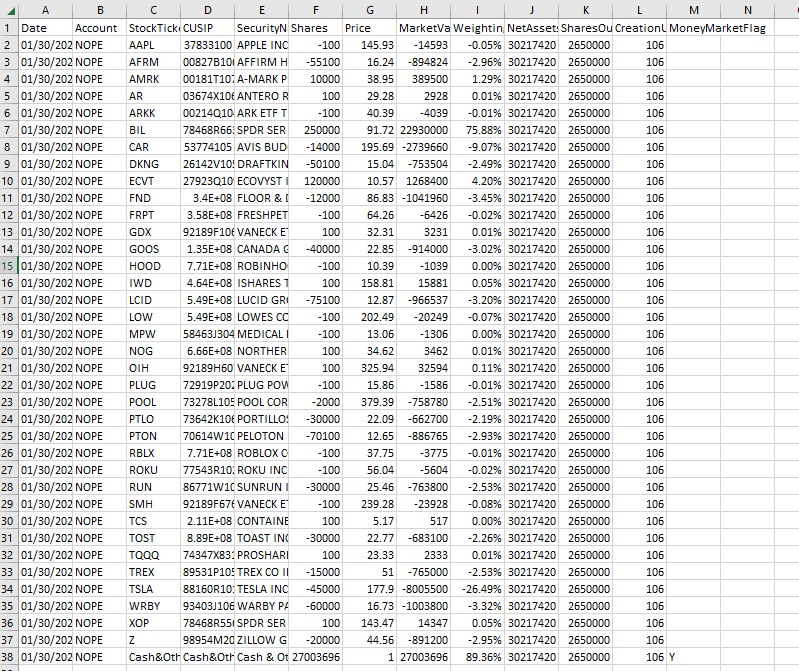This screenshot has width=799, height=671.
Task: Select the ARKK ticker cell
Action: point(153,113)
